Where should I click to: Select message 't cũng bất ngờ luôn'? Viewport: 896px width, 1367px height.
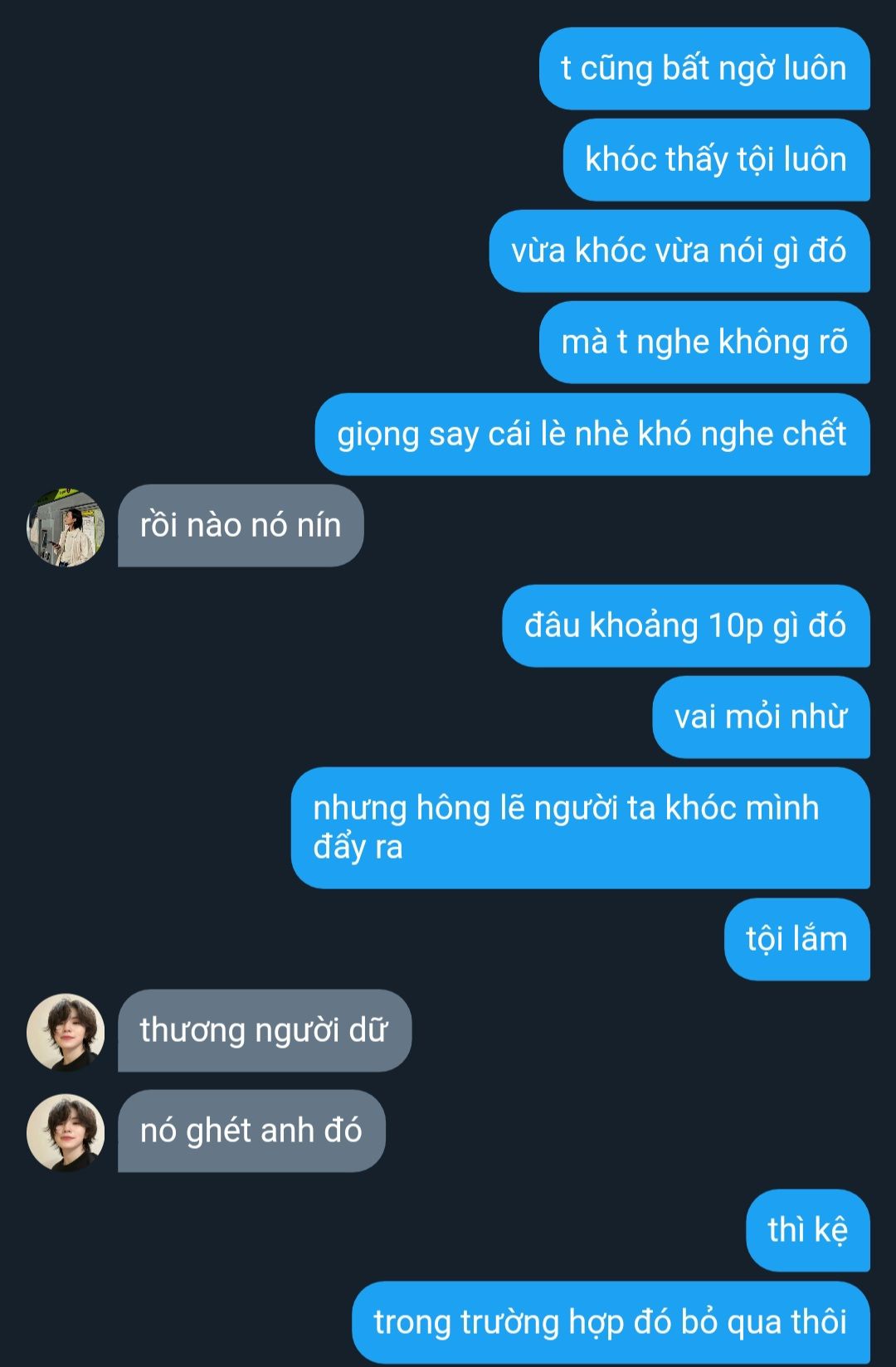click(x=704, y=68)
